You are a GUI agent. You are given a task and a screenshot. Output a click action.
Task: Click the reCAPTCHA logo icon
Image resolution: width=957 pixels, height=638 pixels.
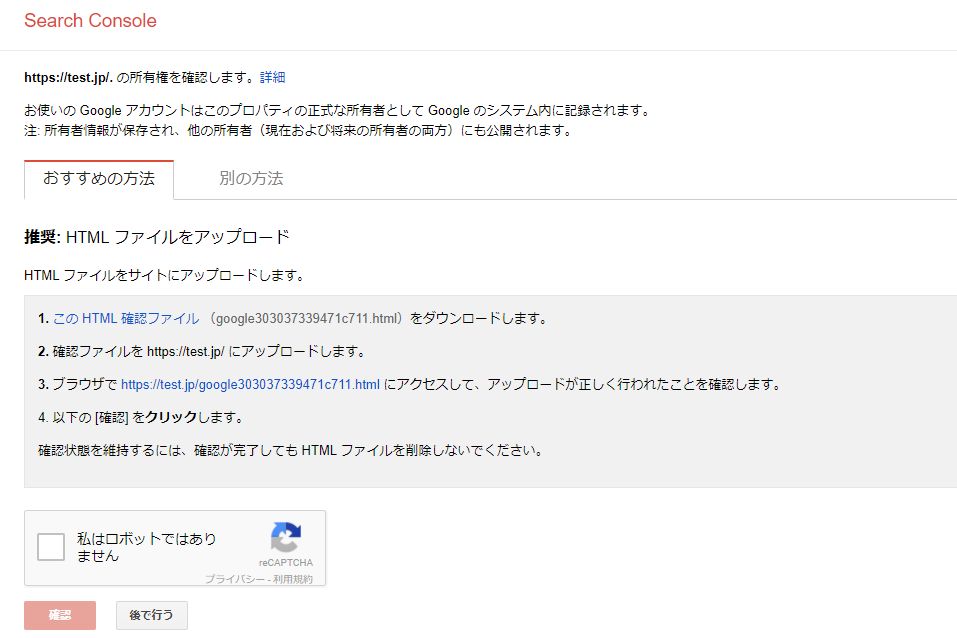[286, 537]
